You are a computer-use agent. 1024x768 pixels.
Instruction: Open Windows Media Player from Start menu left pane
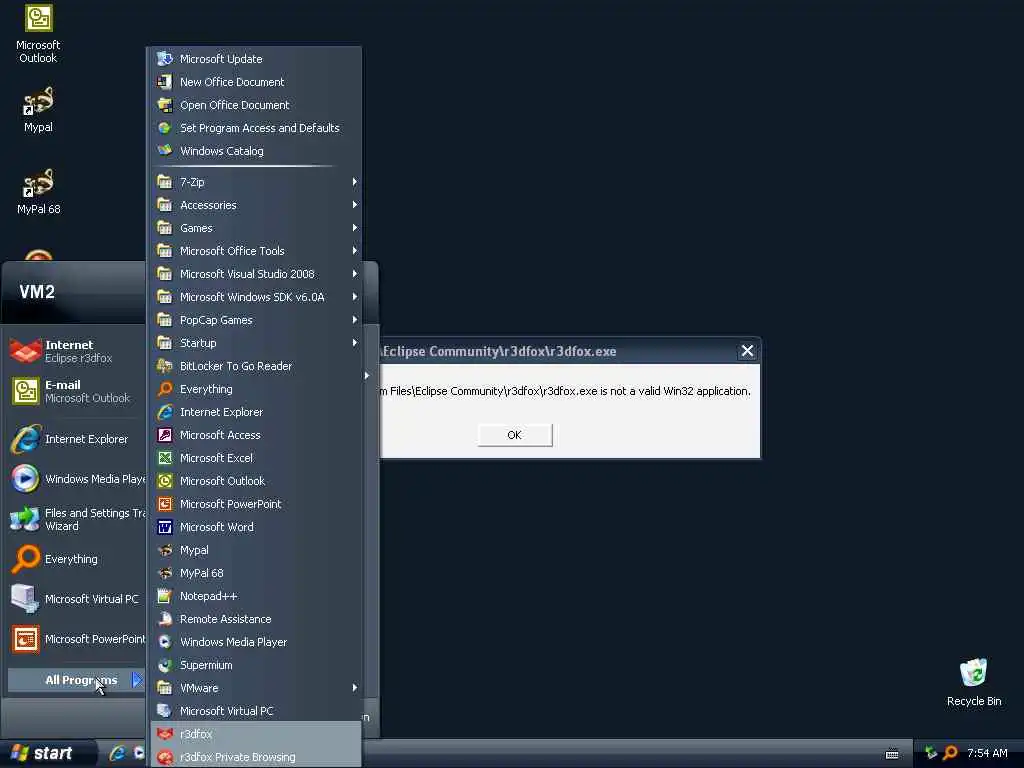coord(76,479)
